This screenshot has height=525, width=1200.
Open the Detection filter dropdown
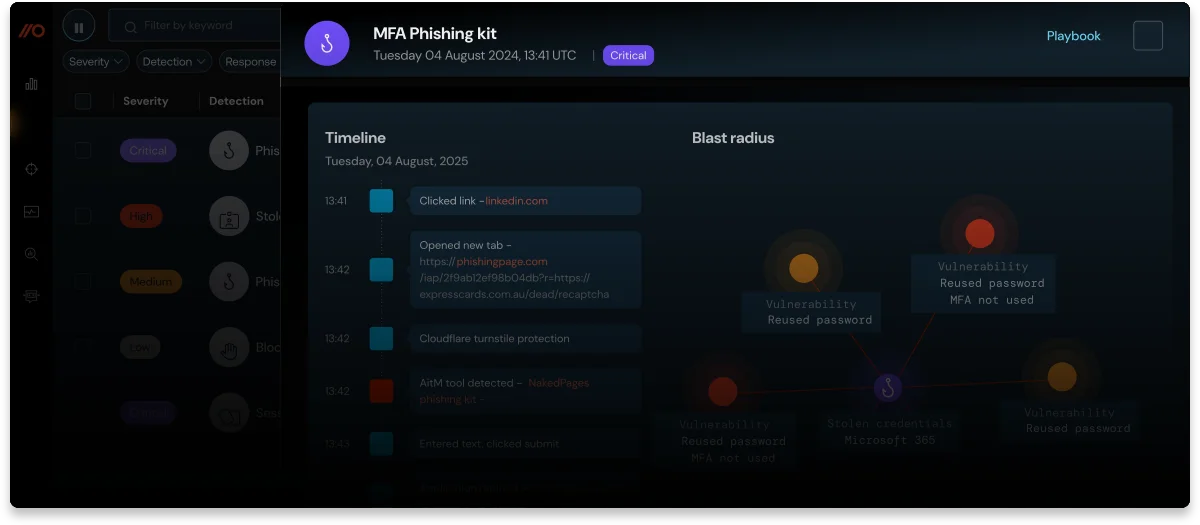click(x=174, y=62)
